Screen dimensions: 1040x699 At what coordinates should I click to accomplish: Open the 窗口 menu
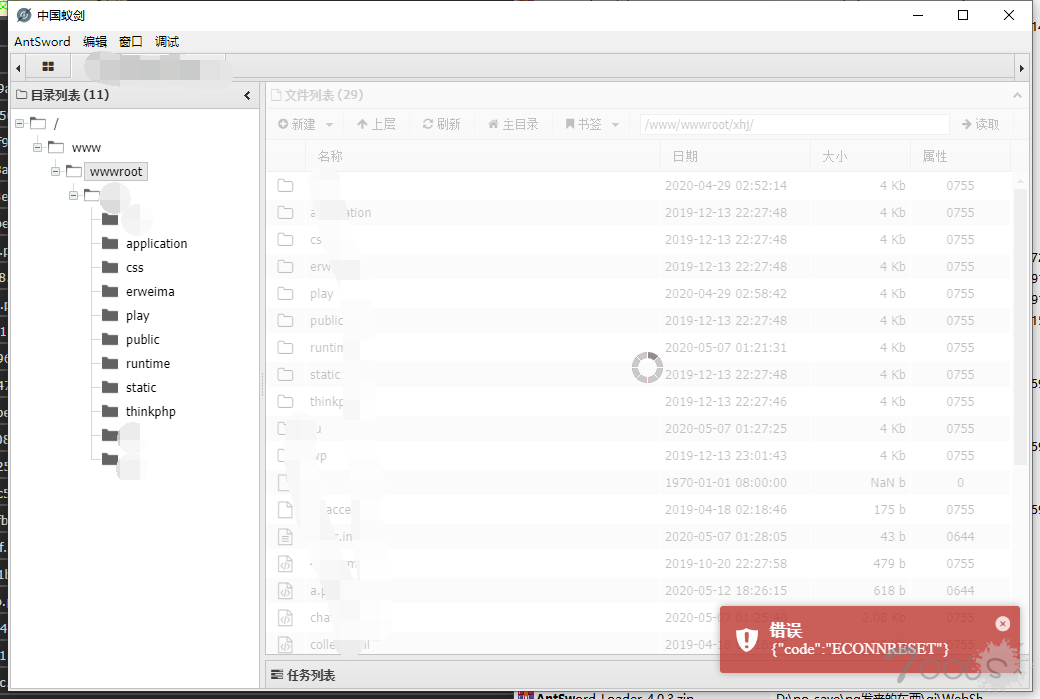(x=131, y=42)
